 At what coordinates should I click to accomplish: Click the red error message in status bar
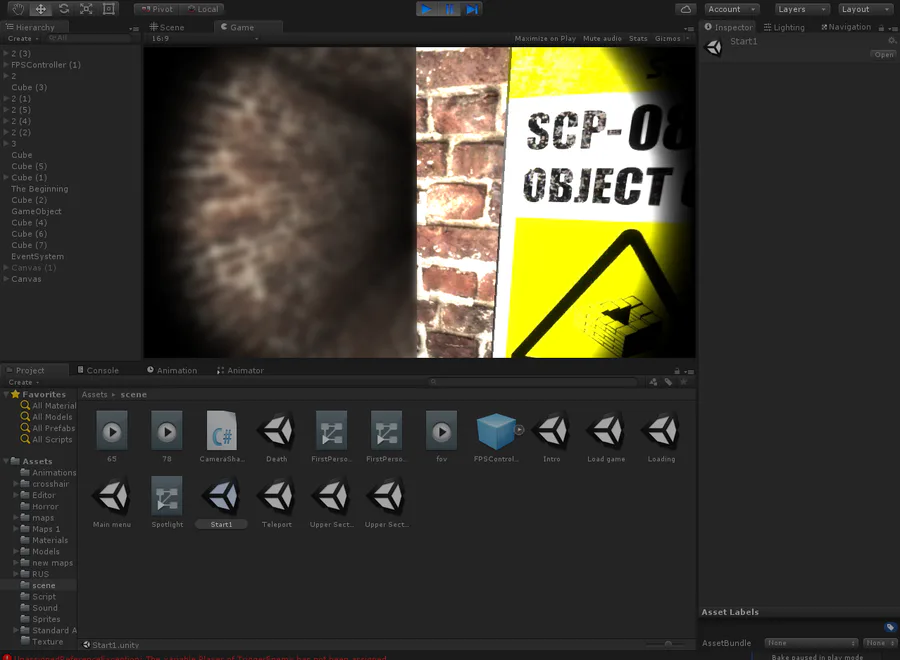(x=195, y=657)
